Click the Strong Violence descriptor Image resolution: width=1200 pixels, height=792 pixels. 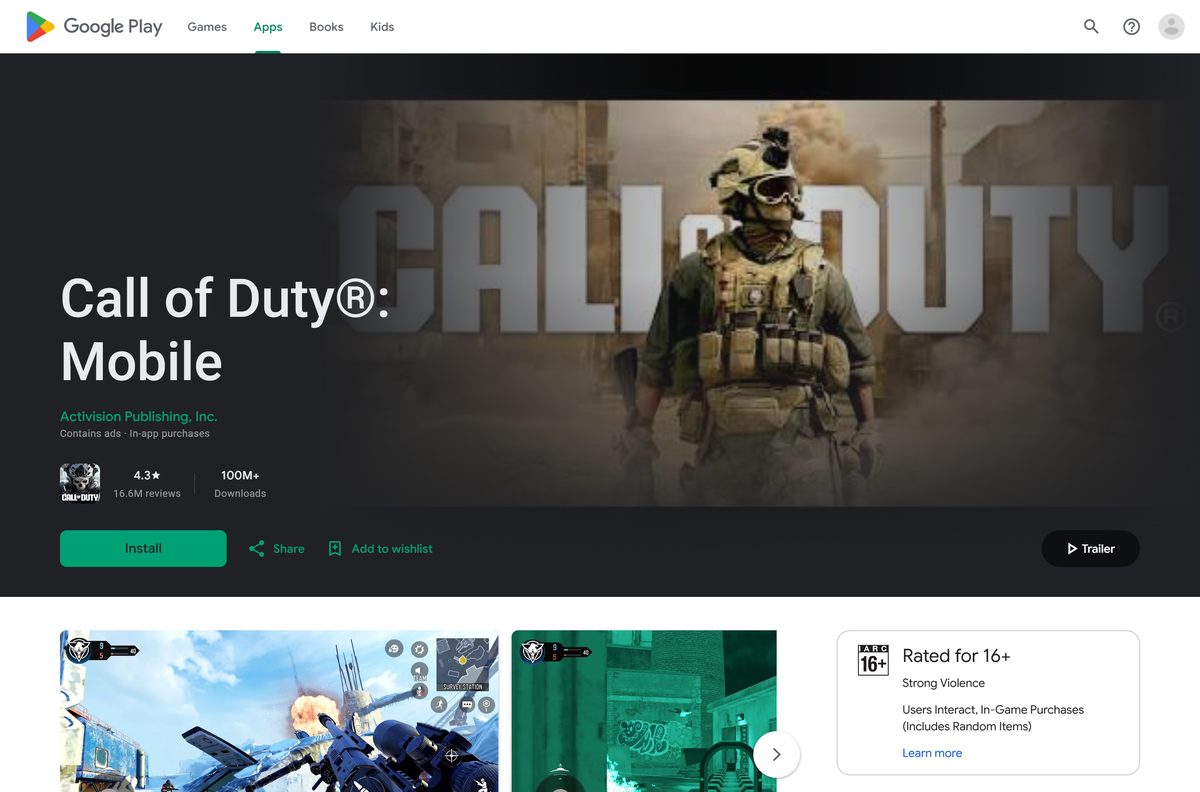click(x=943, y=683)
